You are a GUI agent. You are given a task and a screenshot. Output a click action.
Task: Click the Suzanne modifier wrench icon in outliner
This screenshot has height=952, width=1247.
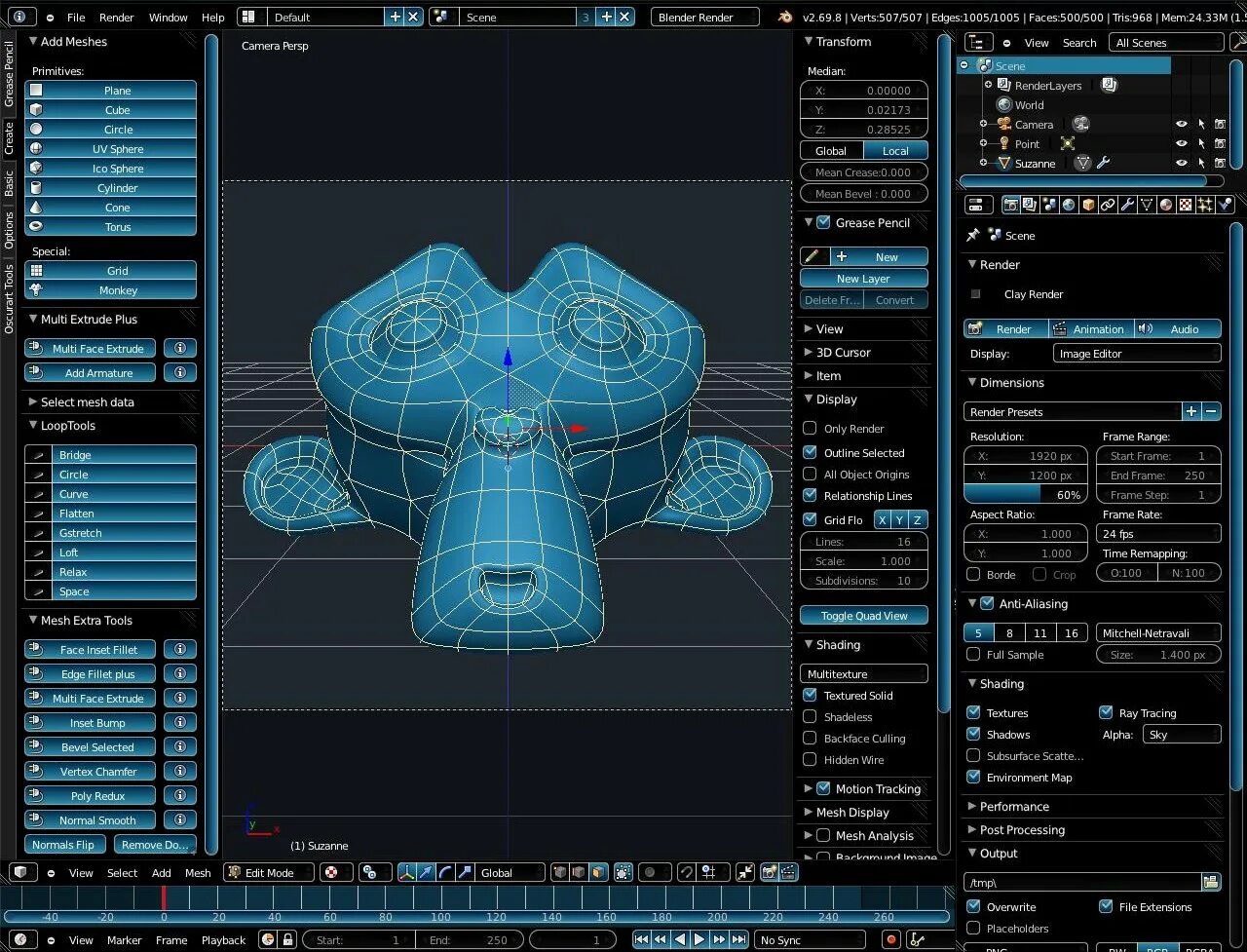(1103, 164)
